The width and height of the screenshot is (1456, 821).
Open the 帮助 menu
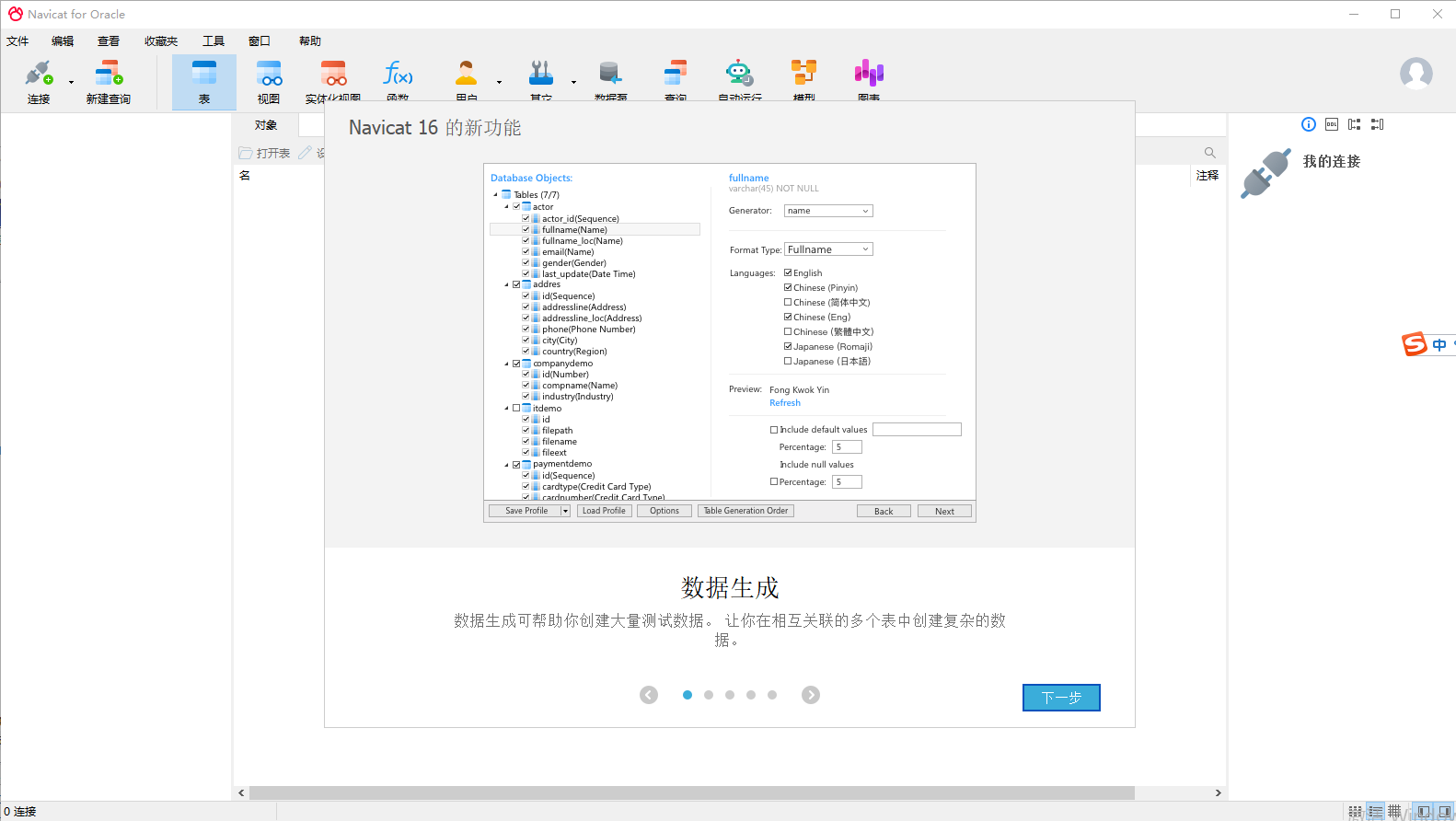(x=310, y=41)
